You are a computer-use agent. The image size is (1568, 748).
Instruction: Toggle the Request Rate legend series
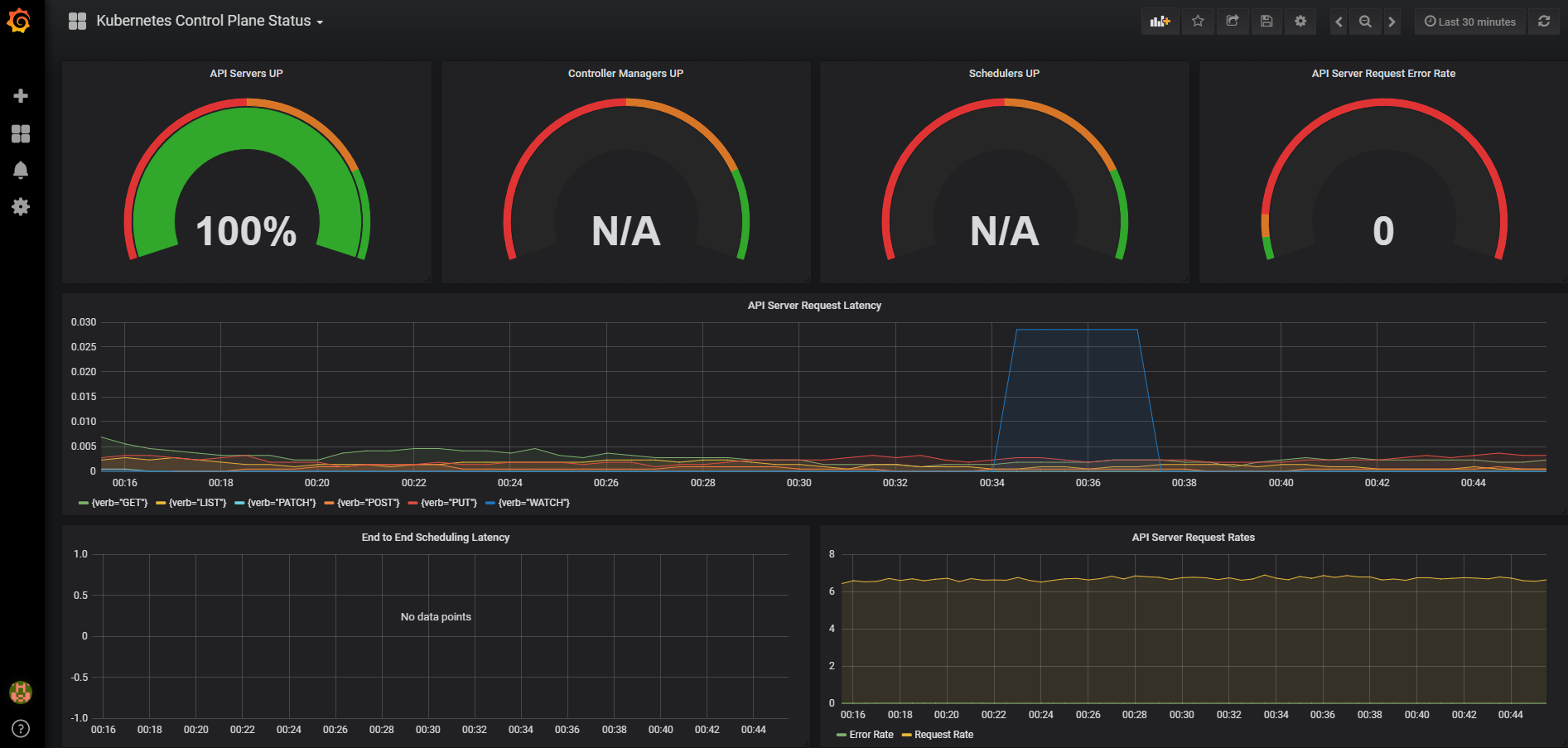(938, 735)
